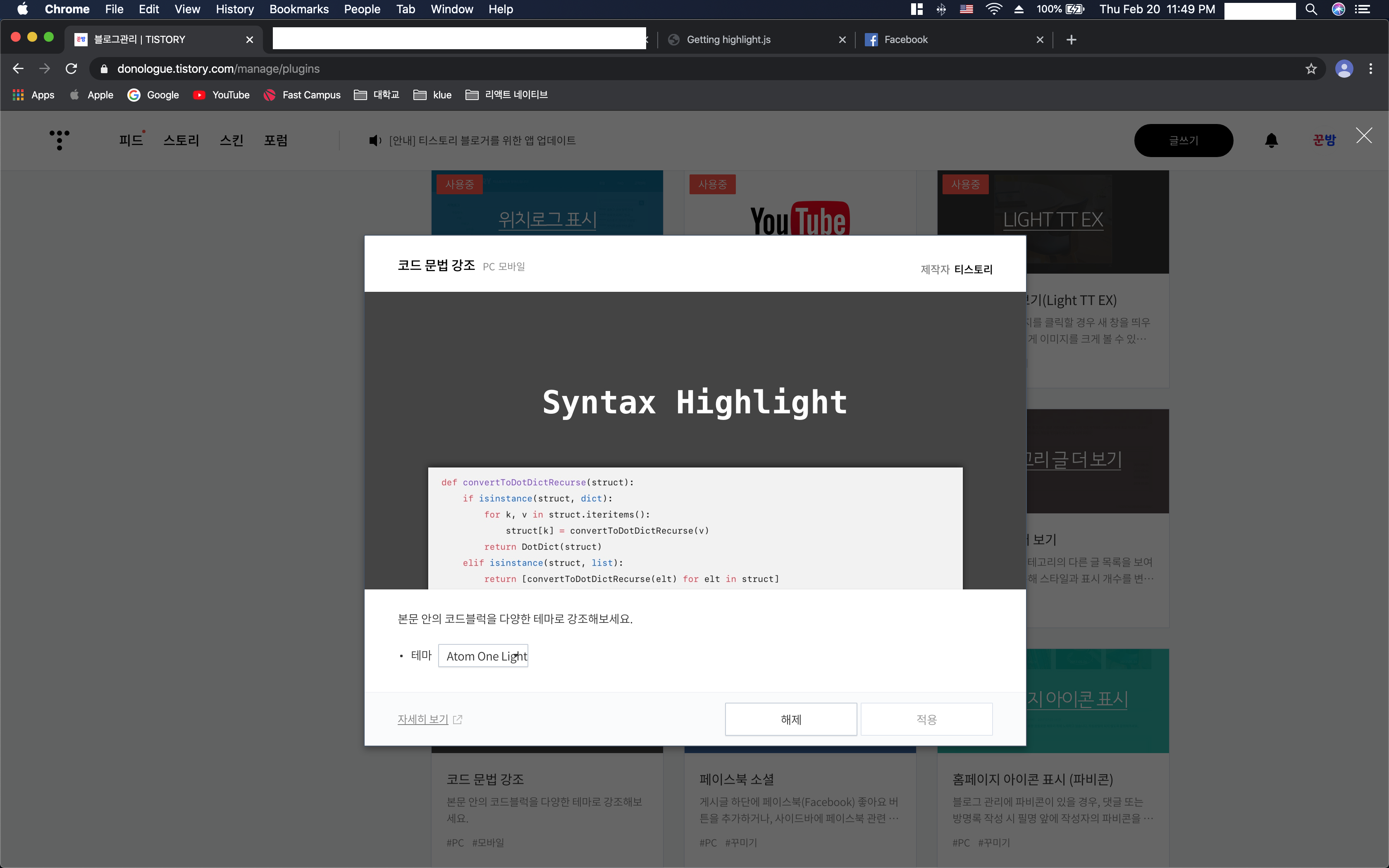Expand the 대학교 bookmark folder
Screen dimensions: 1389x868
pyautogui.click(x=377, y=95)
